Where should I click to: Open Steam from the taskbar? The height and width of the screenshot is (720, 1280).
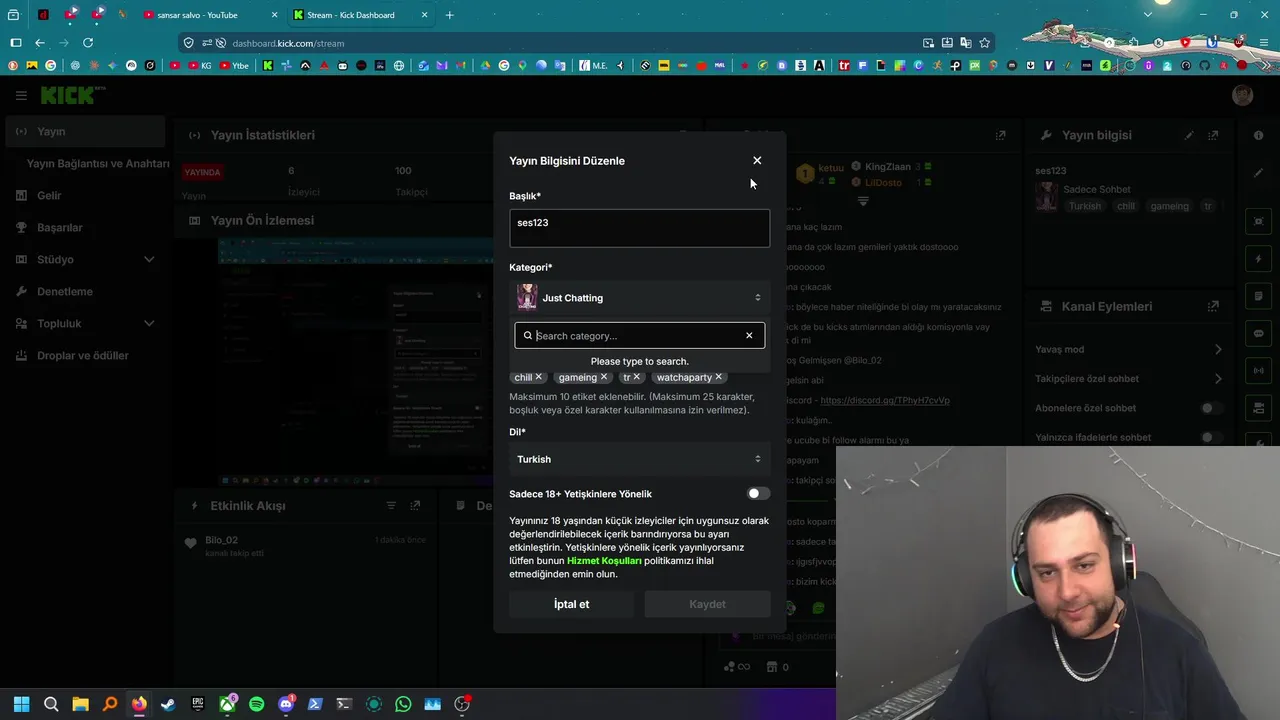[168, 704]
